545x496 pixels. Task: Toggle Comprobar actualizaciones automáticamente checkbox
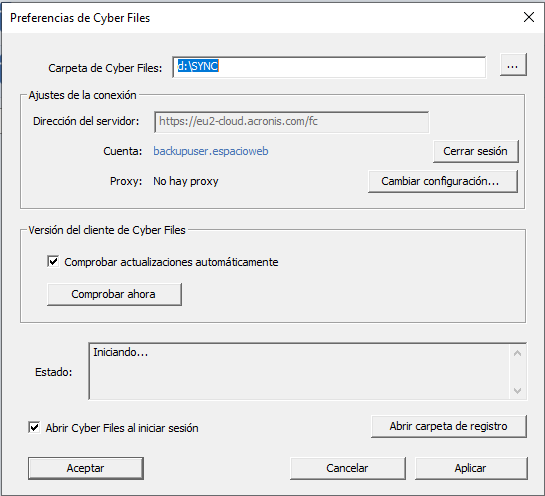point(53,262)
